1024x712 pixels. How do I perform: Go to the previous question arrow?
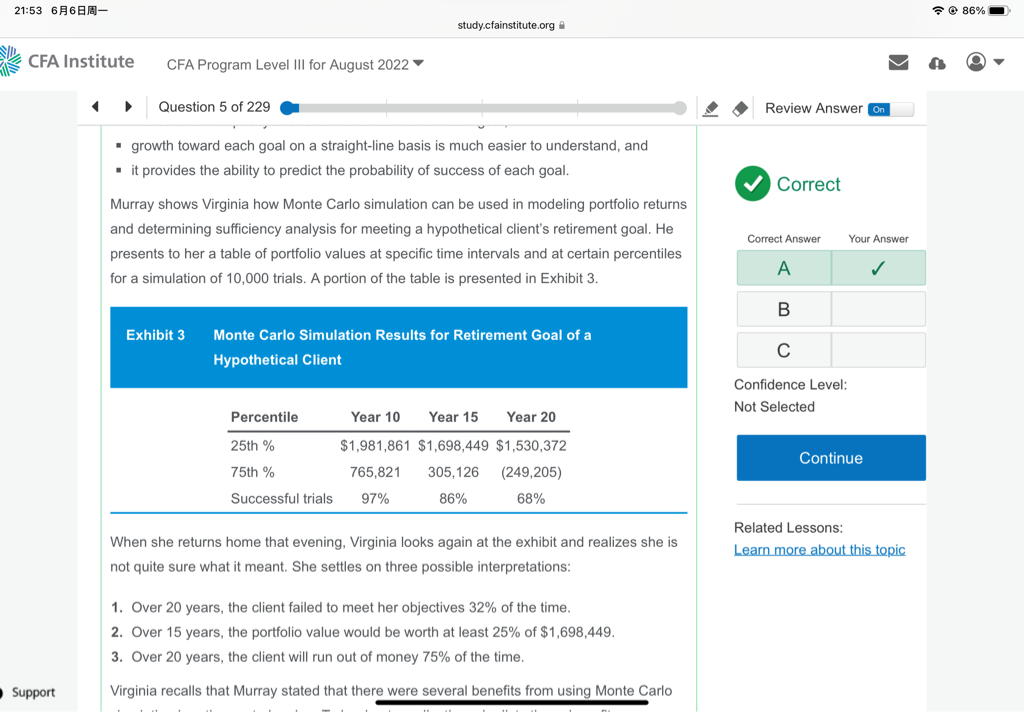96,107
